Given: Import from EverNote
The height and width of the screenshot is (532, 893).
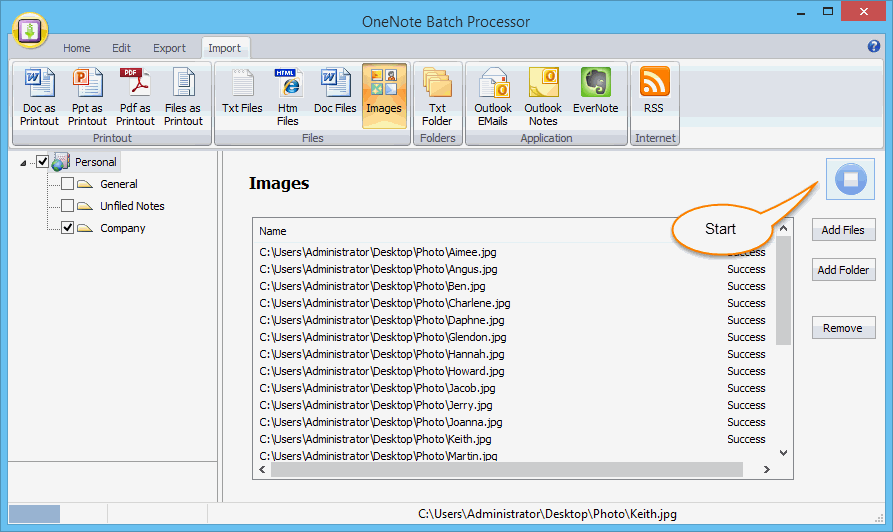Looking at the screenshot, I should (595, 91).
